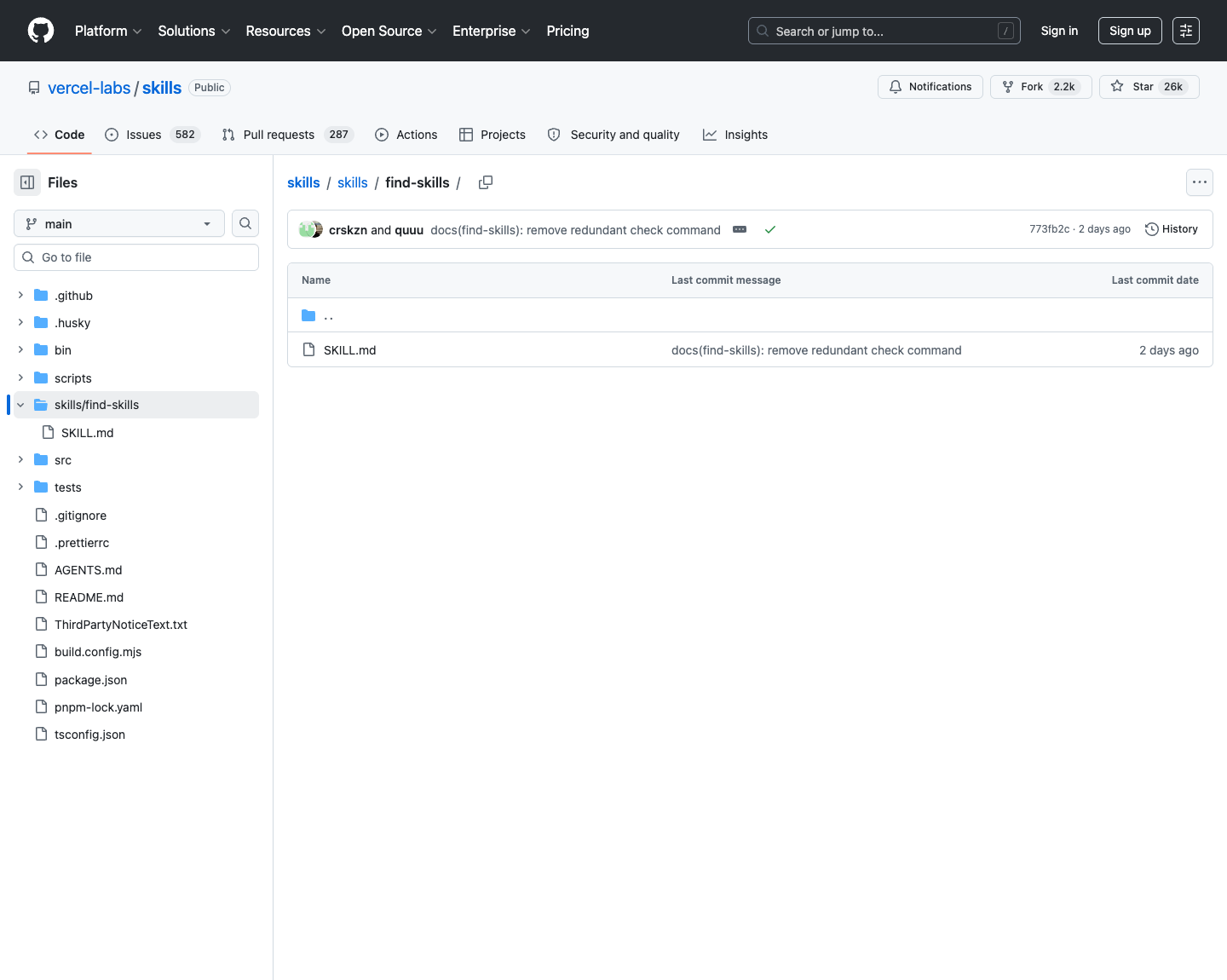Image resolution: width=1227 pixels, height=980 pixels.
Task: Open .prettierrc in the file tree
Action: 136,542
